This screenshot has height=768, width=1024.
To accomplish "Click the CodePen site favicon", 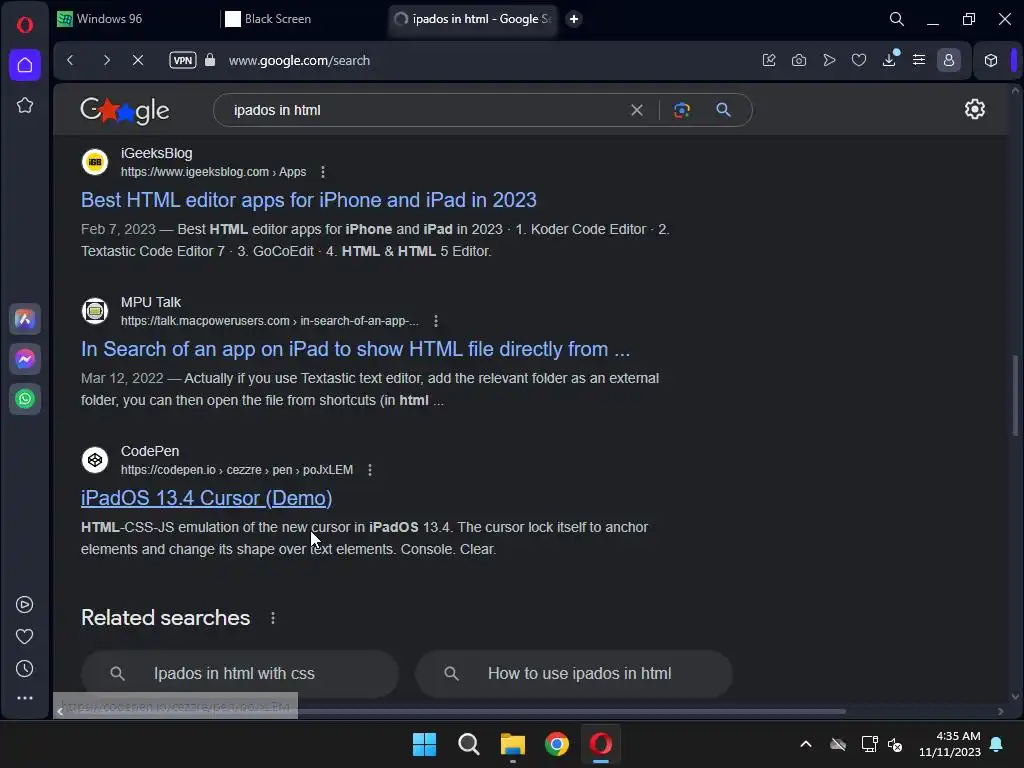I will (x=95, y=460).
